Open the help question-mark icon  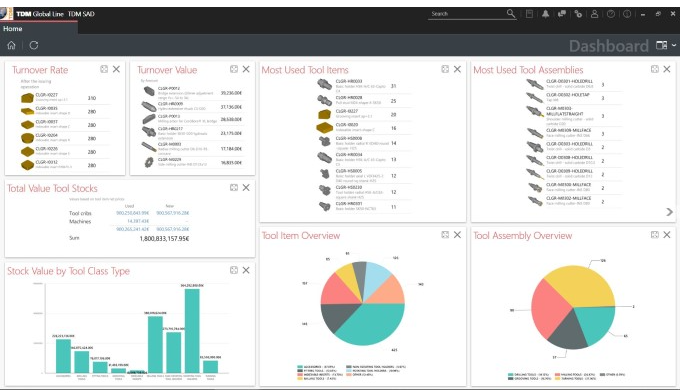coord(611,14)
